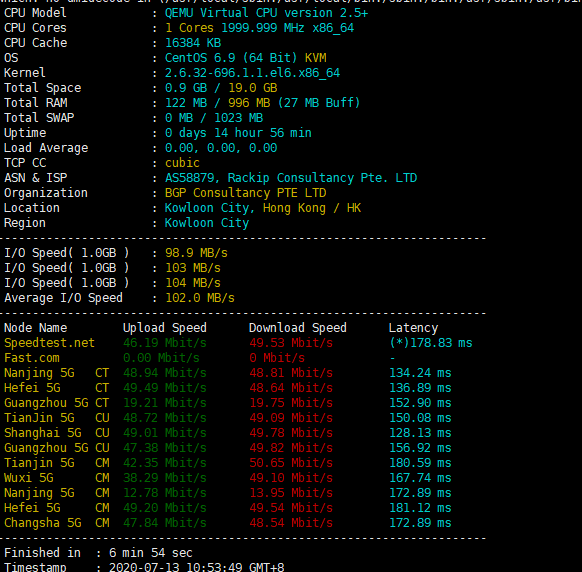Select the Shanghai 5G CU node name
This screenshot has width=582, height=572.
click(x=56, y=433)
